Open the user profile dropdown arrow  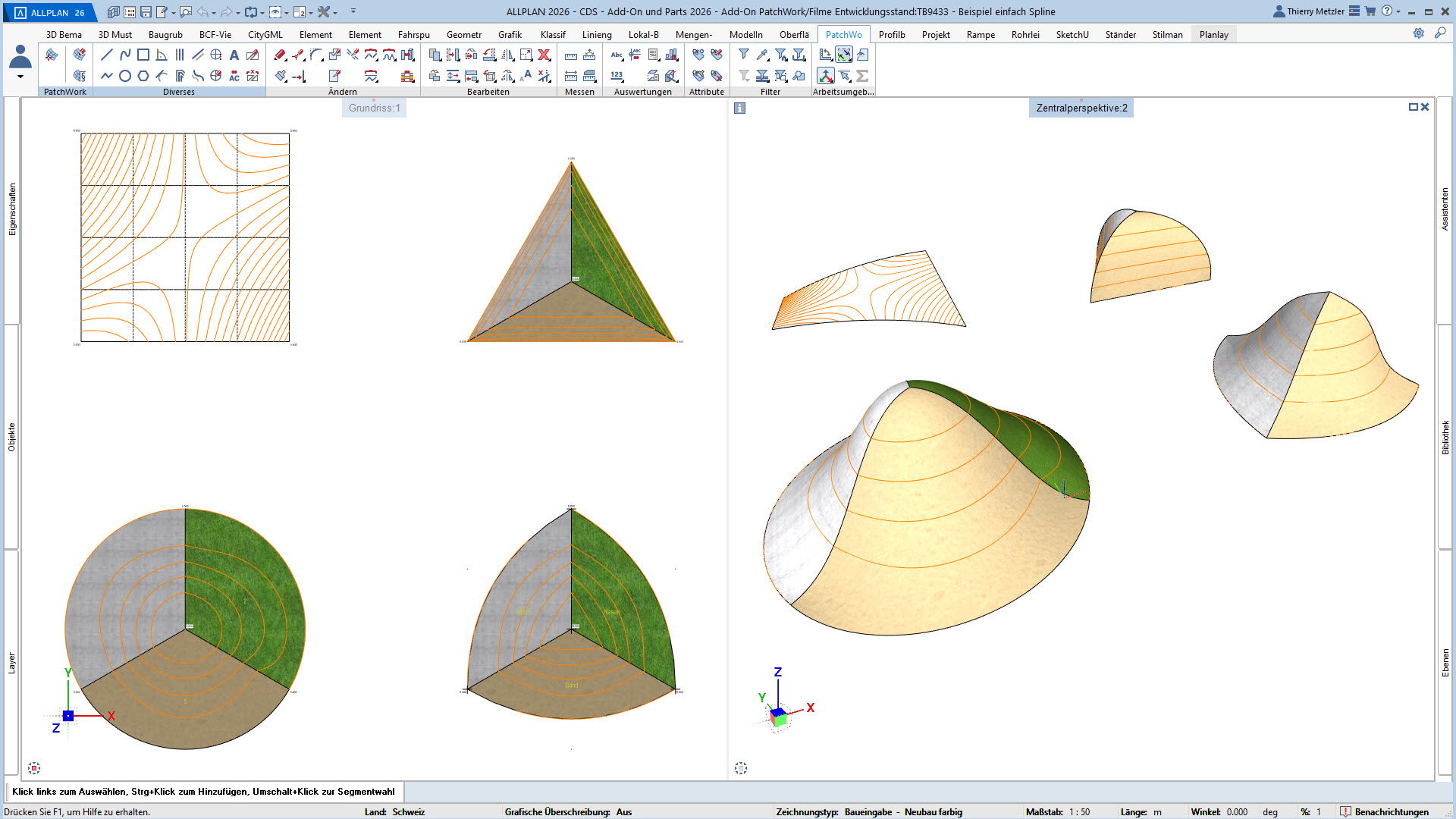20,77
